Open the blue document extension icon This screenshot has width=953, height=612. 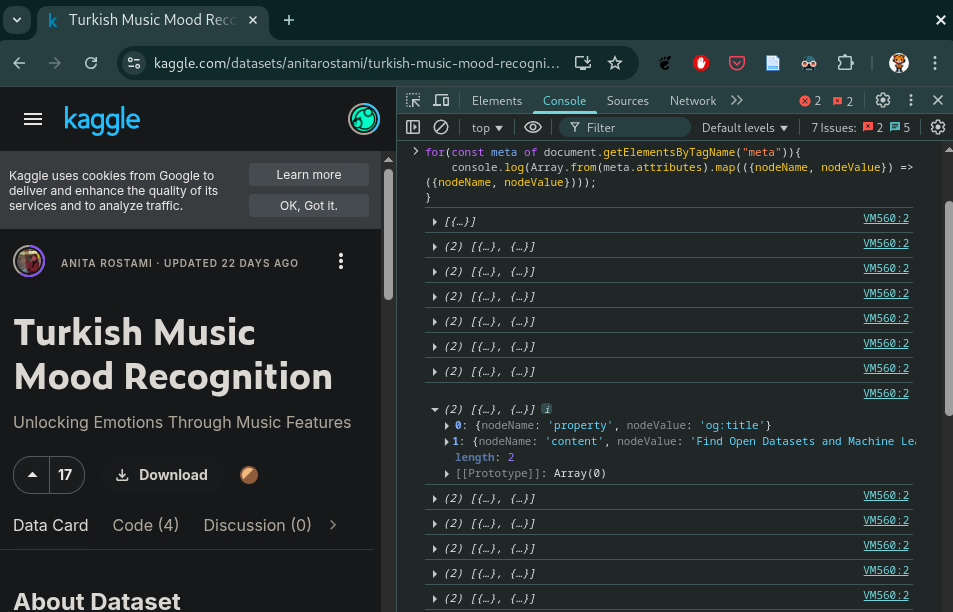tap(772, 63)
